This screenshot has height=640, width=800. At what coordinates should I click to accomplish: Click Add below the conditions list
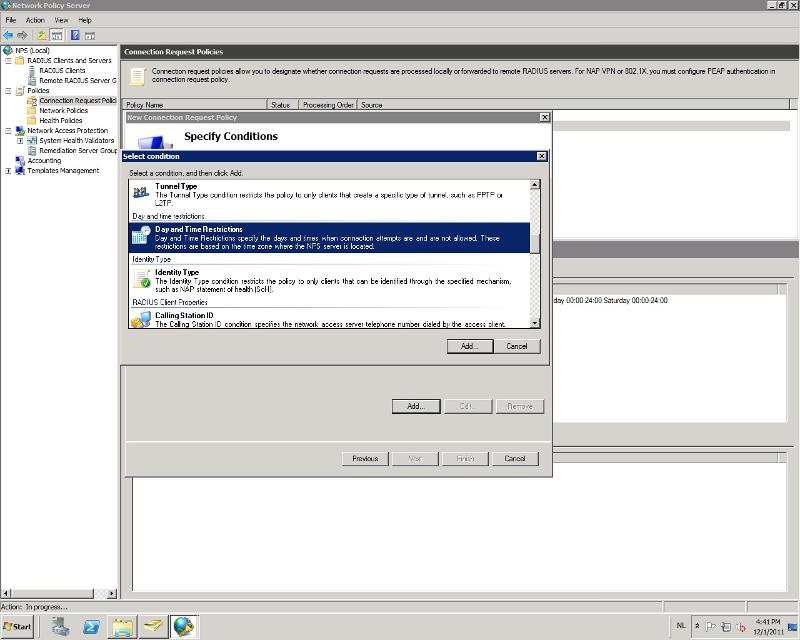[416, 406]
